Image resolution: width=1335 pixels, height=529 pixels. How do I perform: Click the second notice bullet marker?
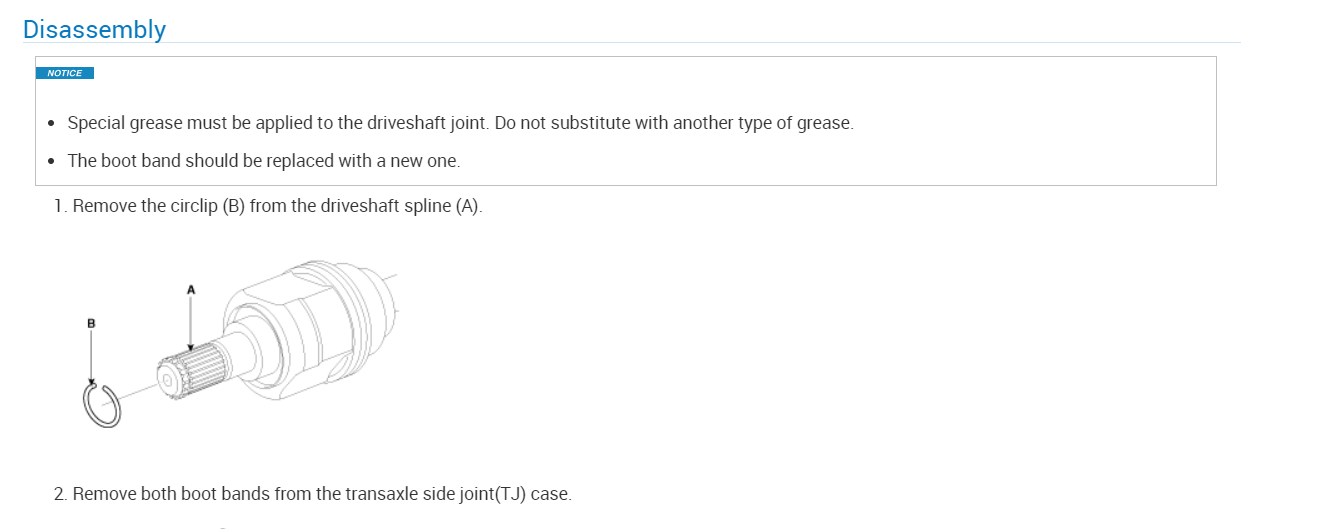[52, 161]
